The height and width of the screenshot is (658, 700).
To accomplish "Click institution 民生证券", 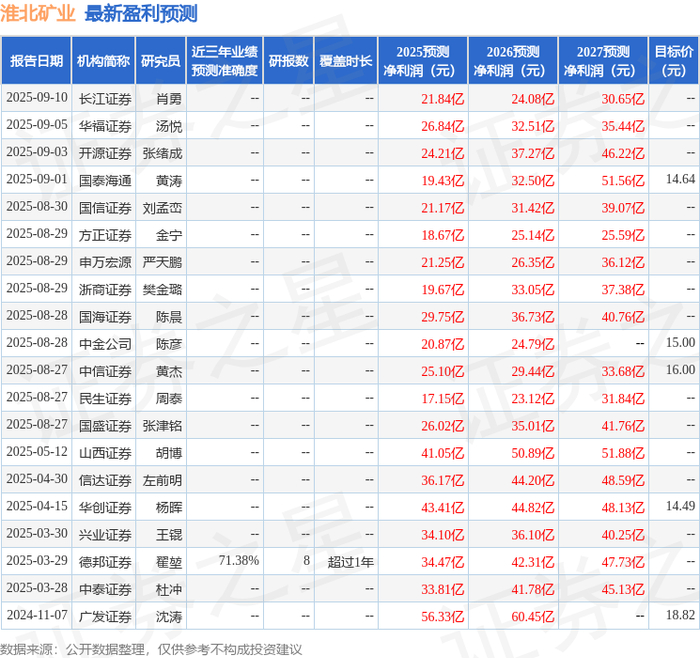I will (105, 398).
